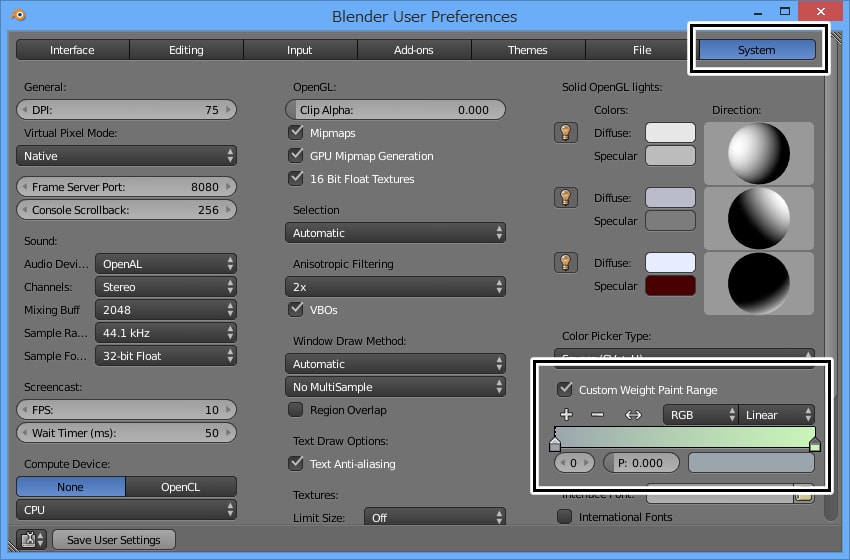Toggle Text Anti-aliasing
The height and width of the screenshot is (560, 850).
296,464
